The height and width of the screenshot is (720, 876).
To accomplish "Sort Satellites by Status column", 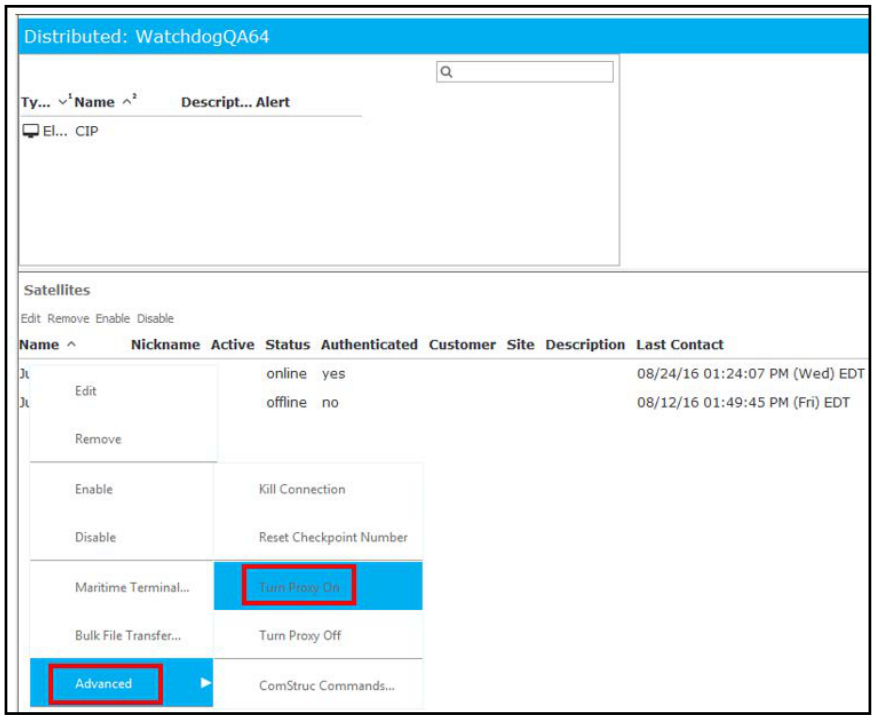I will (287, 345).
